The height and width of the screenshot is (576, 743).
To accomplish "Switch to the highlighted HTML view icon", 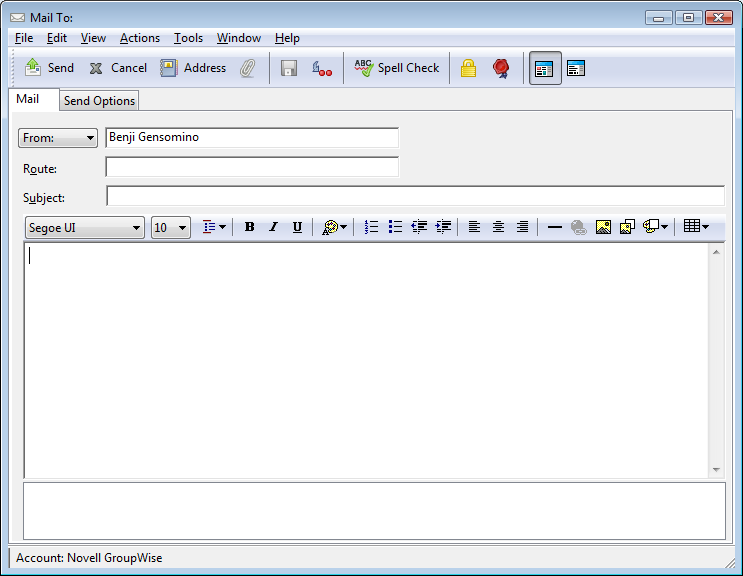I will click(x=544, y=68).
